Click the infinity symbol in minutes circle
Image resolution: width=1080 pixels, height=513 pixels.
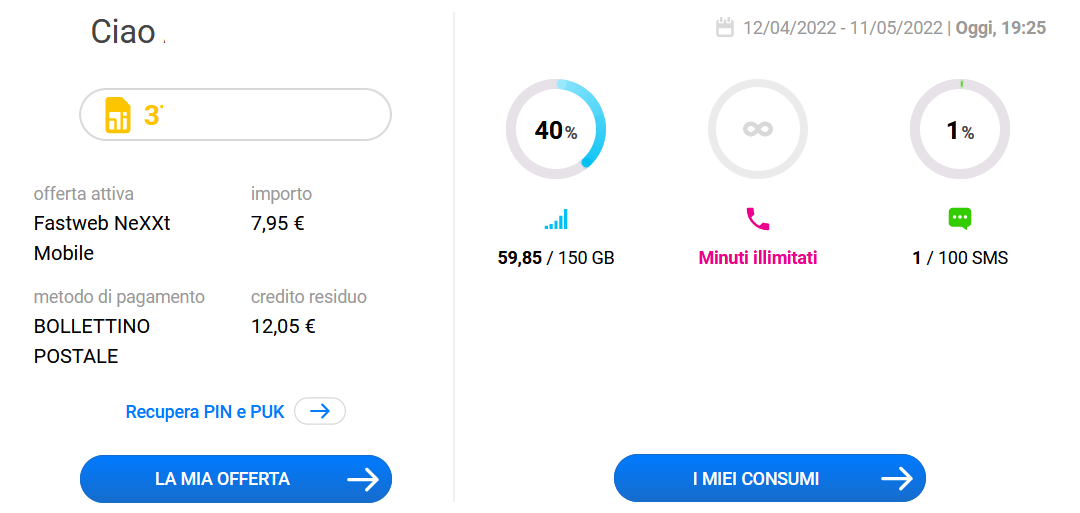758,130
